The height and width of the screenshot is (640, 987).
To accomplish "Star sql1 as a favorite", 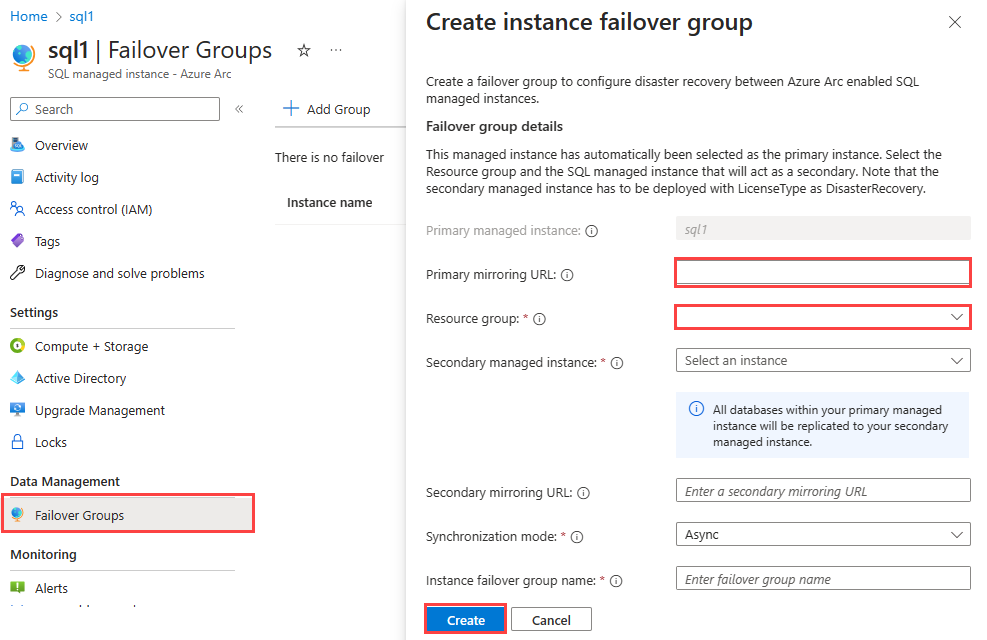I will click(x=303, y=49).
